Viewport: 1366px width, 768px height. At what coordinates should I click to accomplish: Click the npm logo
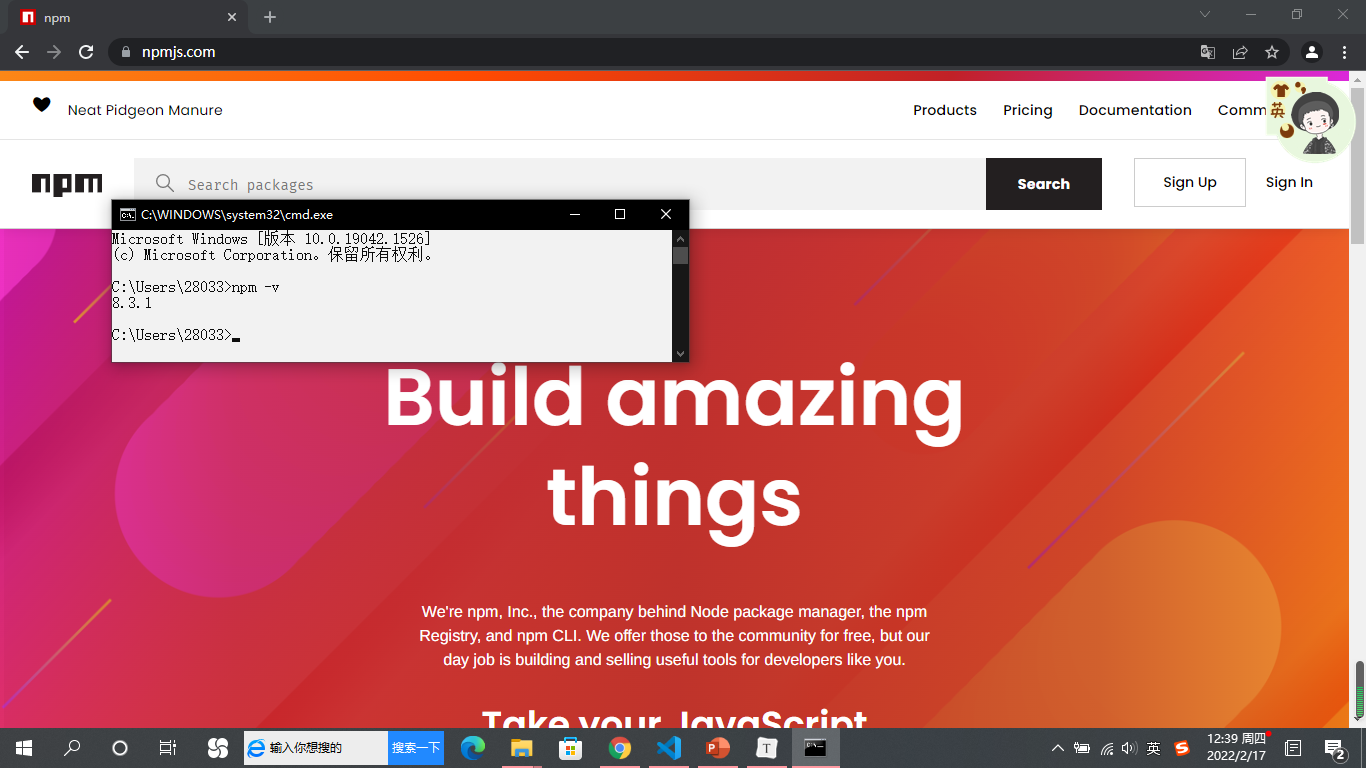67,184
